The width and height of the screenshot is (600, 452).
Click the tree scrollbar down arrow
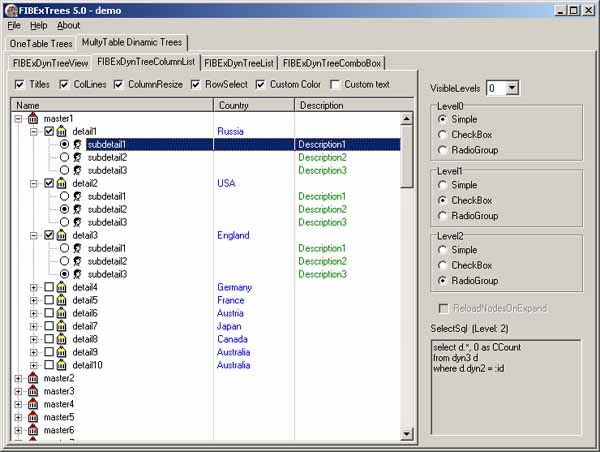pos(406,434)
